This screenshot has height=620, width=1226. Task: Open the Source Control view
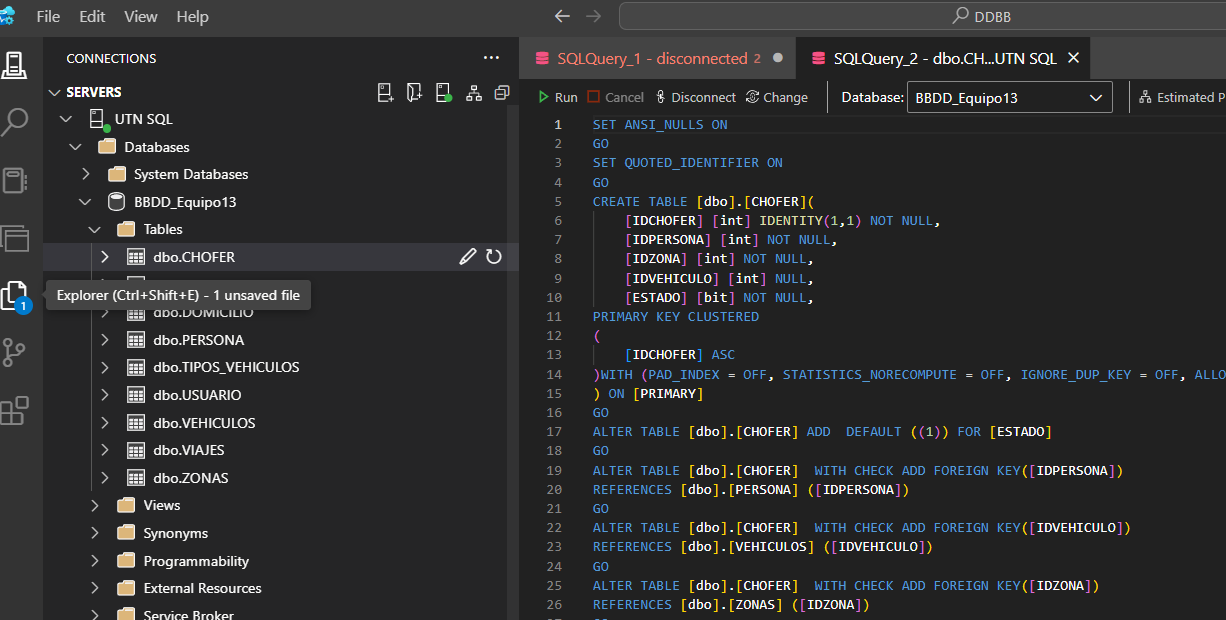tap(15, 353)
